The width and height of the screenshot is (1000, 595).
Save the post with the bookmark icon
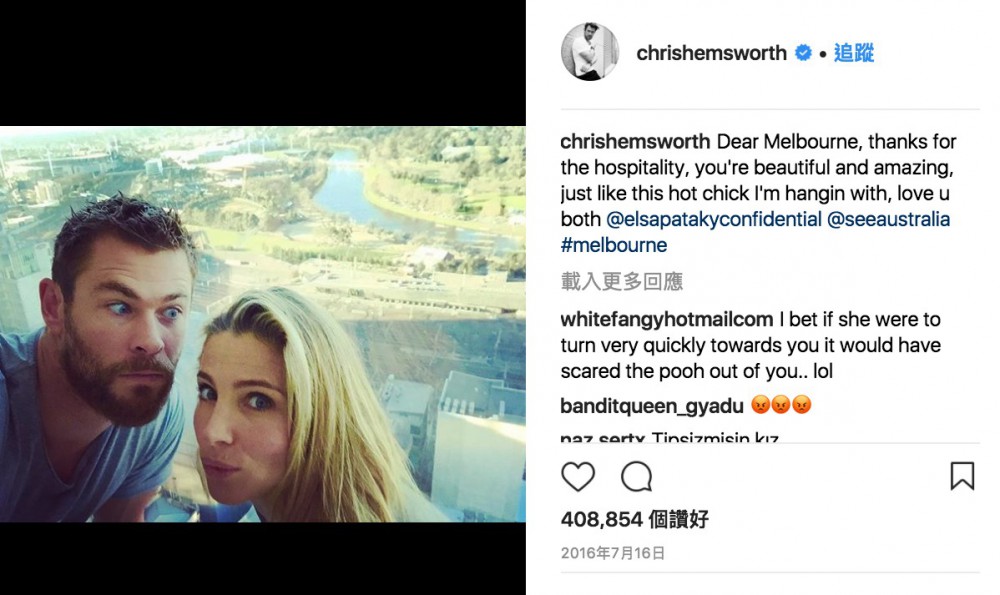962,476
